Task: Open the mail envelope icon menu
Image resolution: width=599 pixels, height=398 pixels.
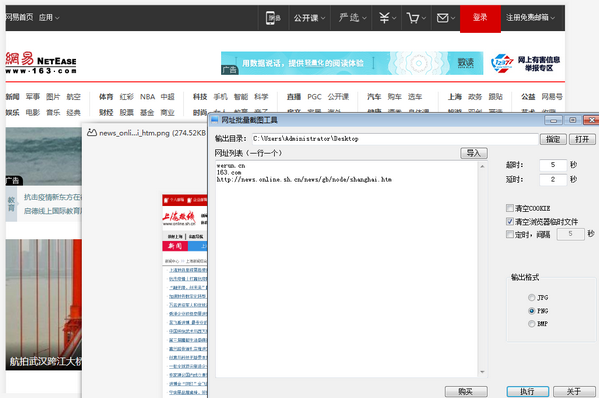Action: tap(445, 18)
